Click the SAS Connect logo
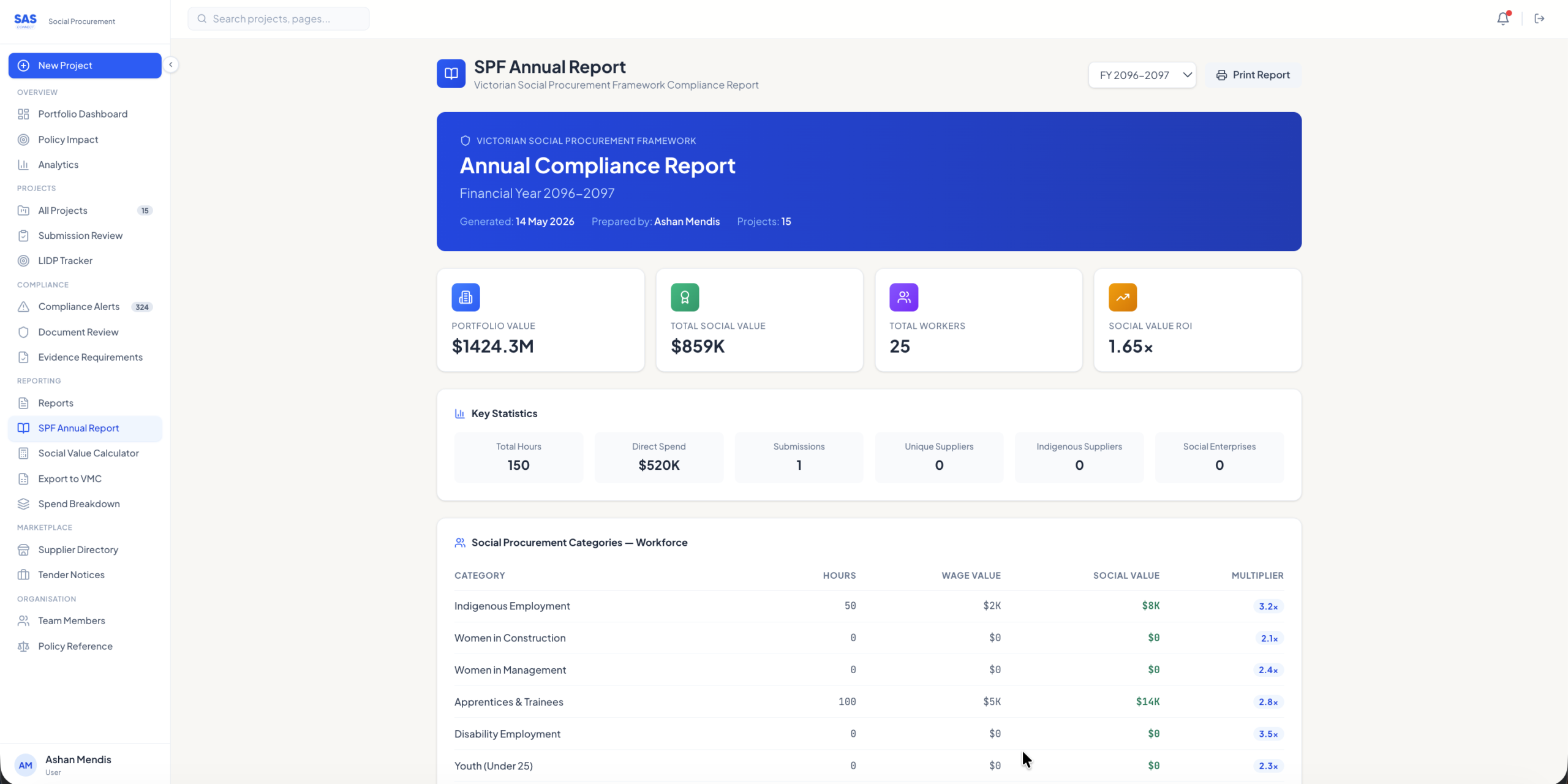The height and width of the screenshot is (784, 1568). [x=25, y=21]
